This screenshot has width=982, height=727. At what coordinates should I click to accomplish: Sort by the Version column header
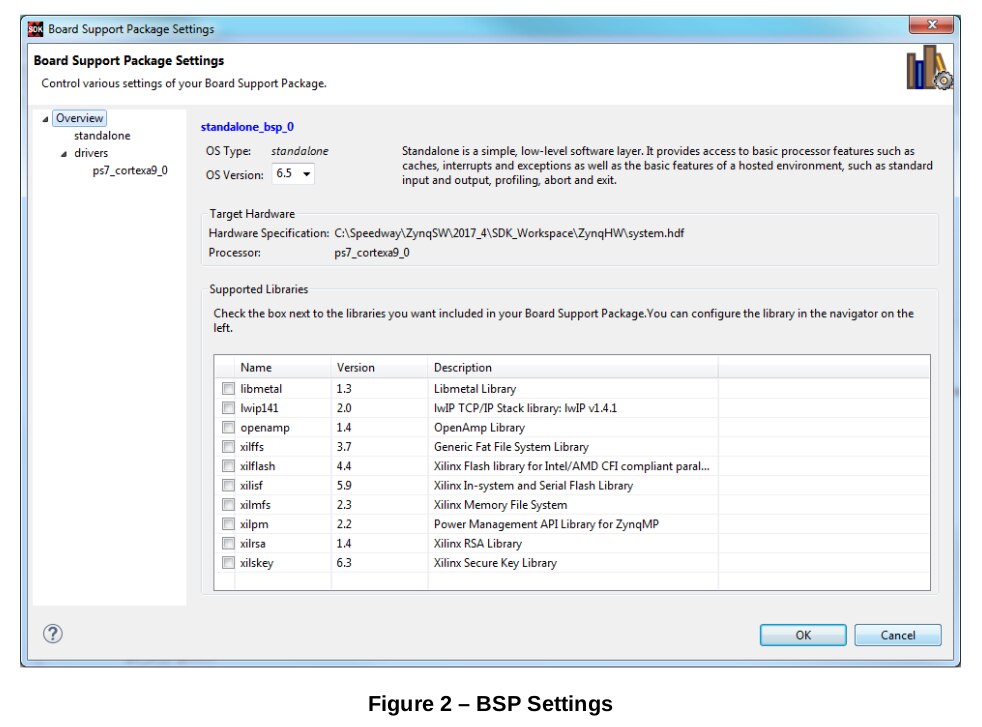click(380, 368)
